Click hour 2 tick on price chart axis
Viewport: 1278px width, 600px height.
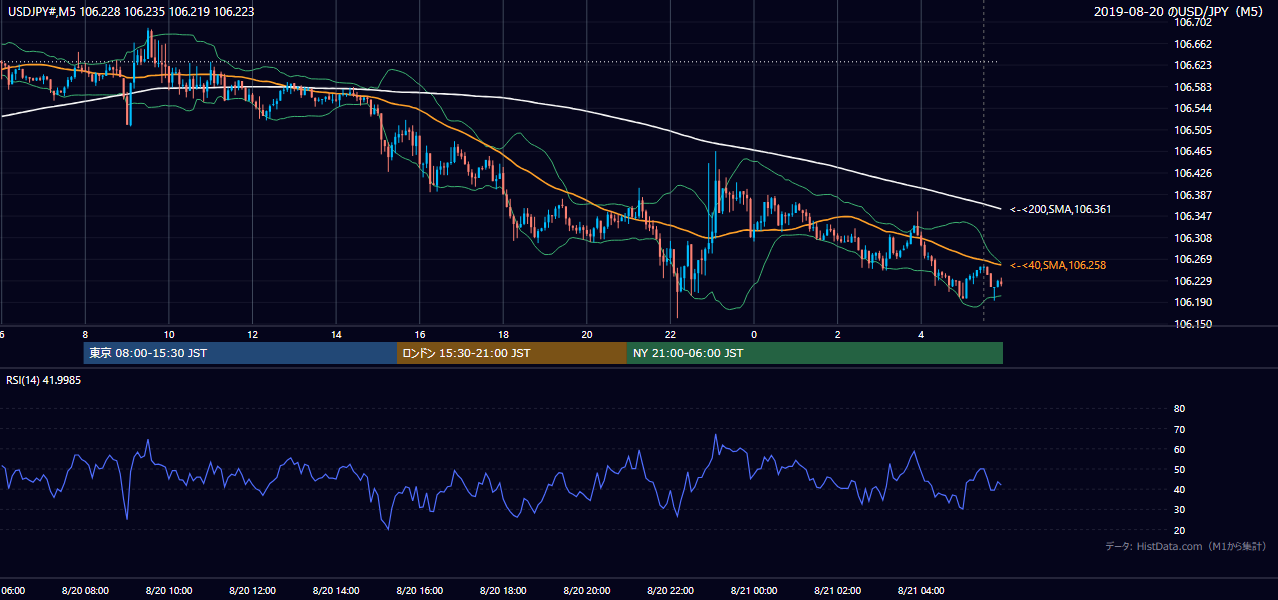[x=838, y=334]
